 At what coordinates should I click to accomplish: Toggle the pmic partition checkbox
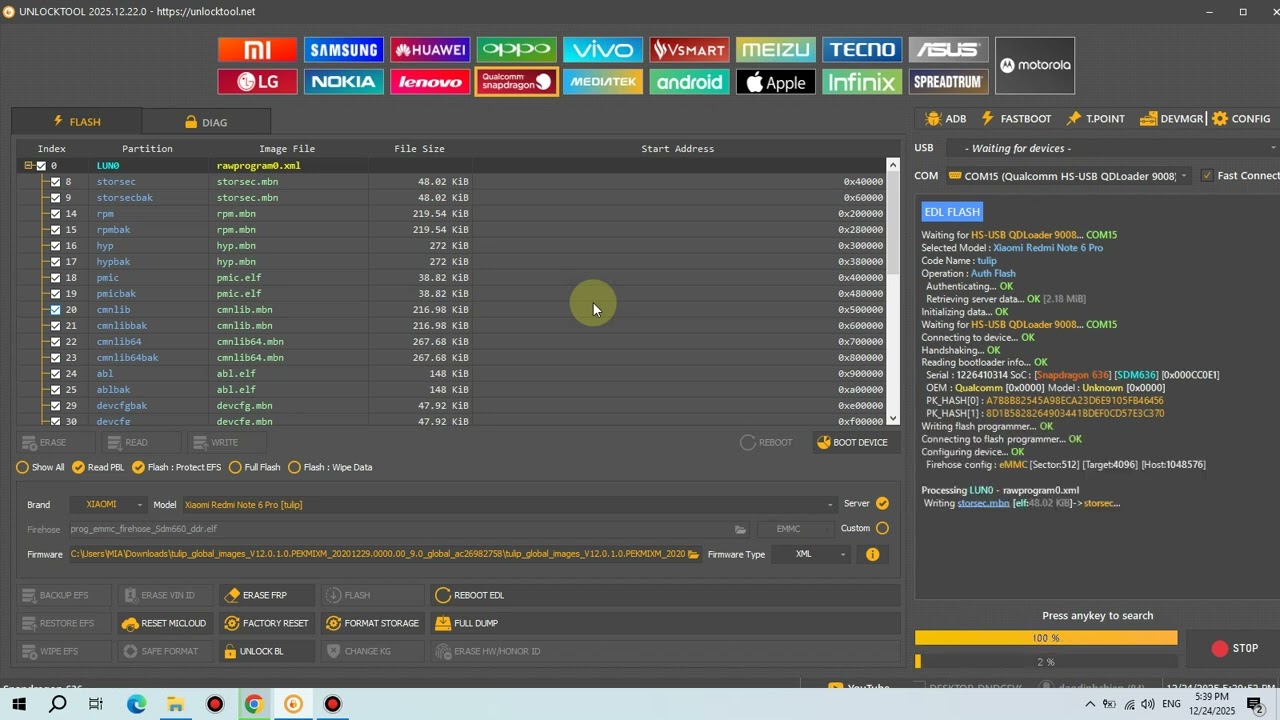pyautogui.click(x=55, y=278)
